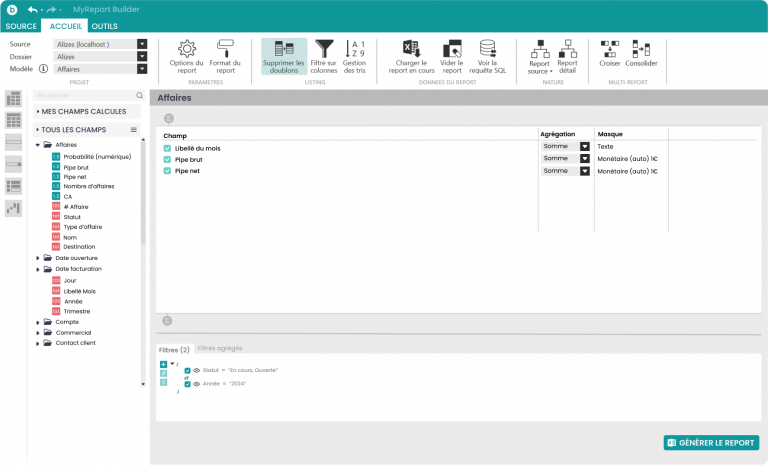
Task: Expand the Commercial folder in tree
Action: click(x=39, y=332)
